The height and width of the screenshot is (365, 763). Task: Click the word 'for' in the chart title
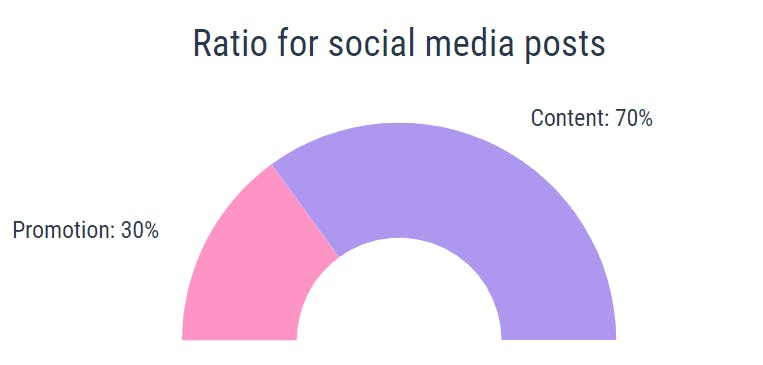tap(298, 43)
